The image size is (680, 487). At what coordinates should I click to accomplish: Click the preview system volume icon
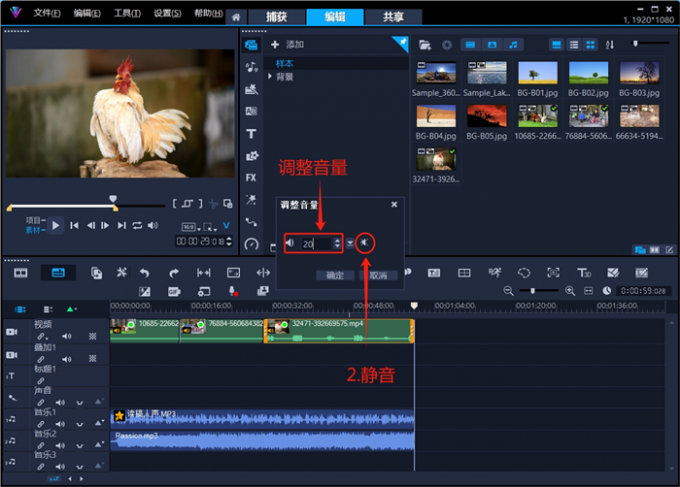click(x=153, y=226)
